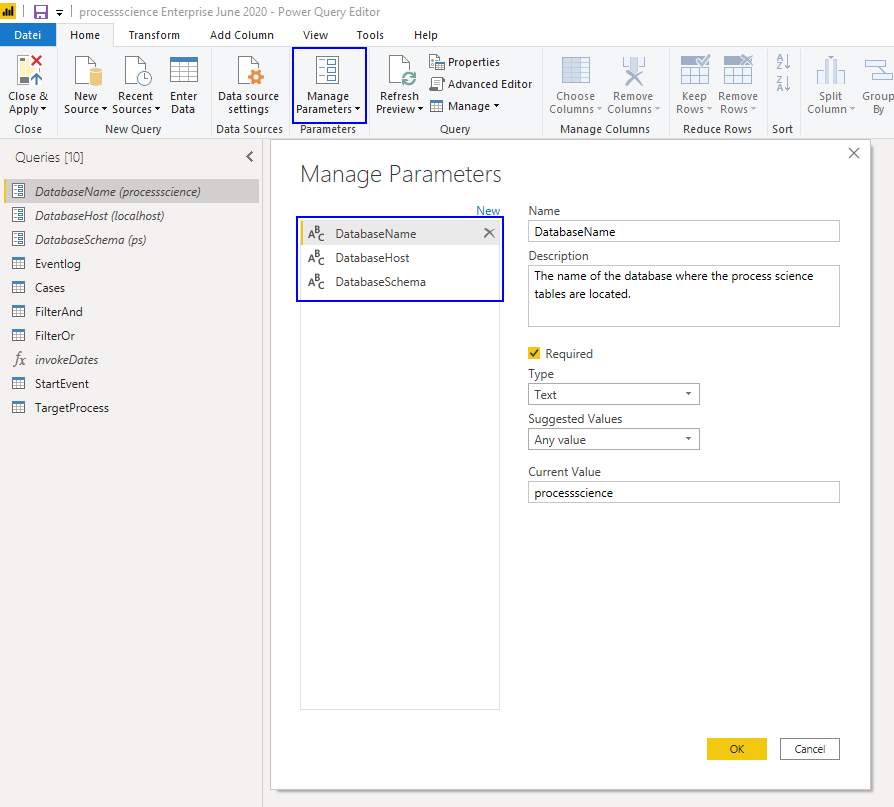Open query Properties

(x=465, y=62)
